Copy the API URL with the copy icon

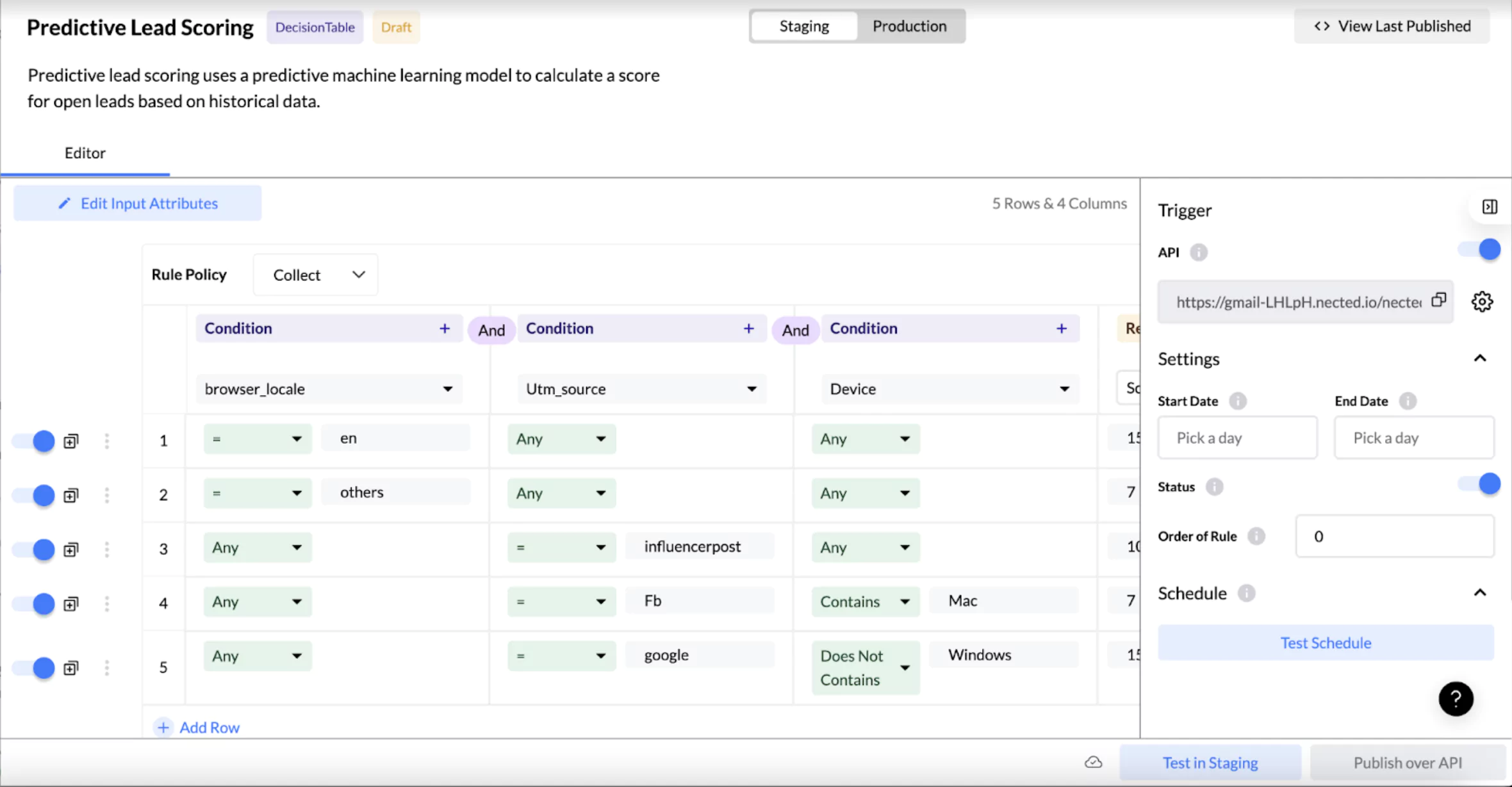pyautogui.click(x=1439, y=300)
